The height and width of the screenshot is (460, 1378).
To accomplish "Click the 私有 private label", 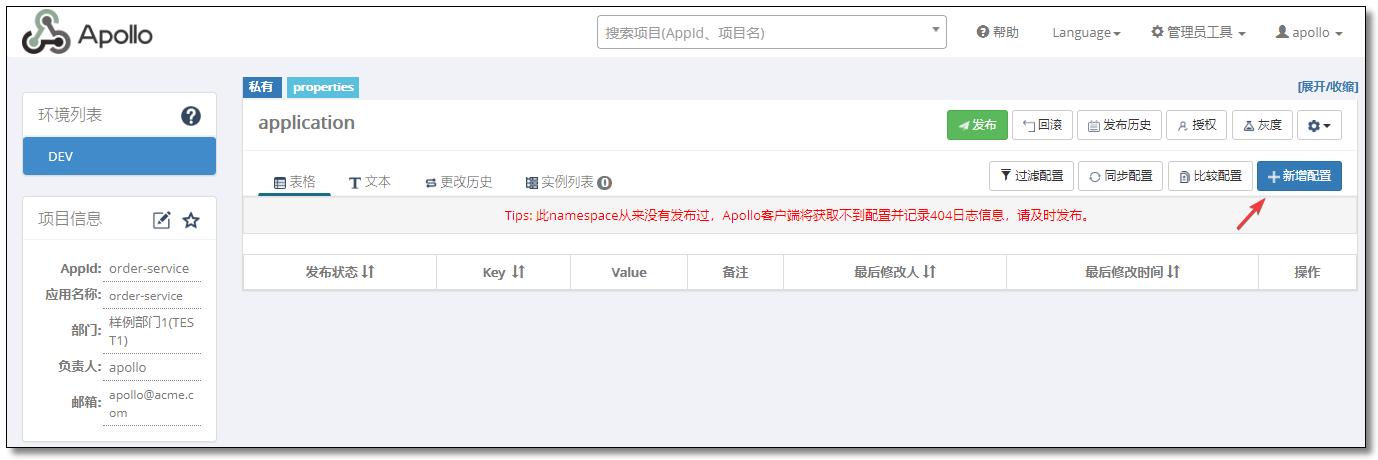I will coord(262,87).
